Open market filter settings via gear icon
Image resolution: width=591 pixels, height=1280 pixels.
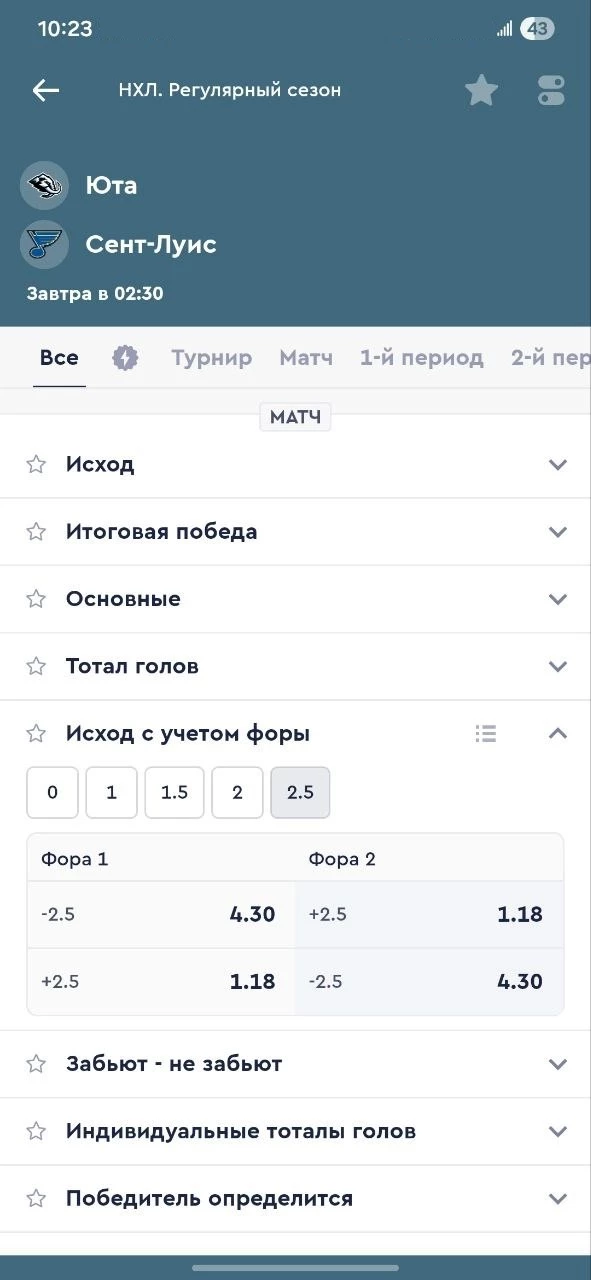(x=125, y=356)
